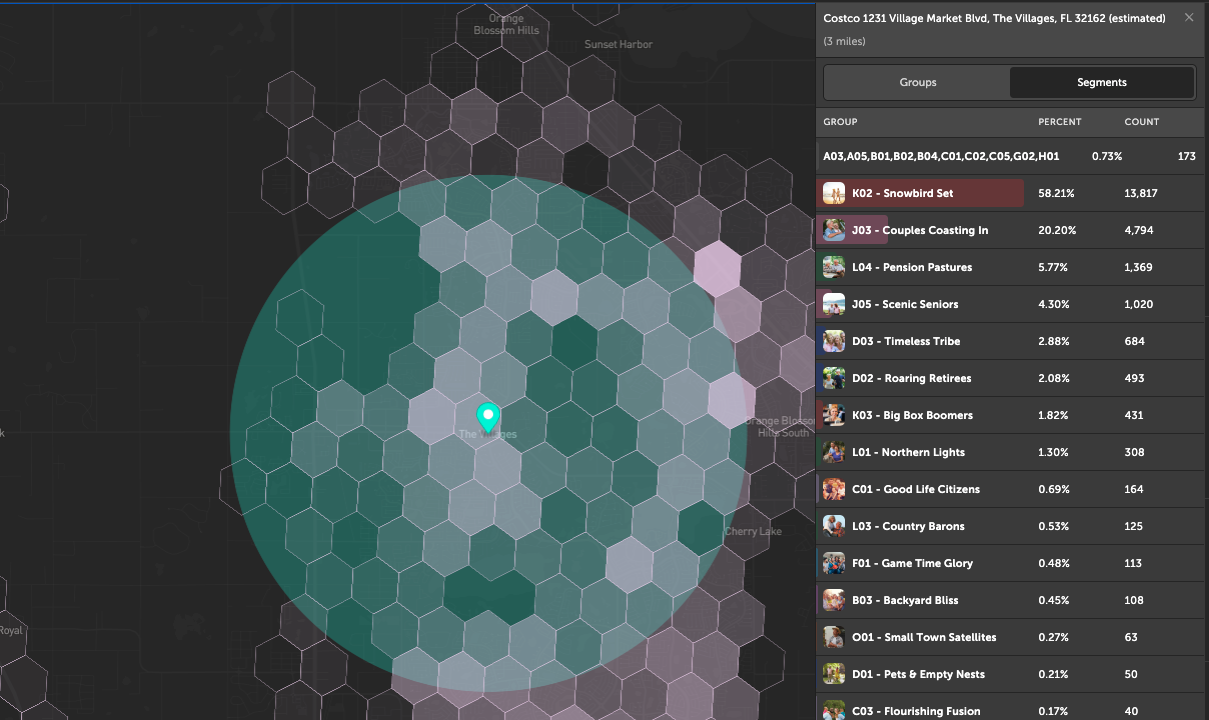The image size is (1209, 720).
Task: Open the L01 Northern Lights thumbnail
Action: tap(834, 452)
